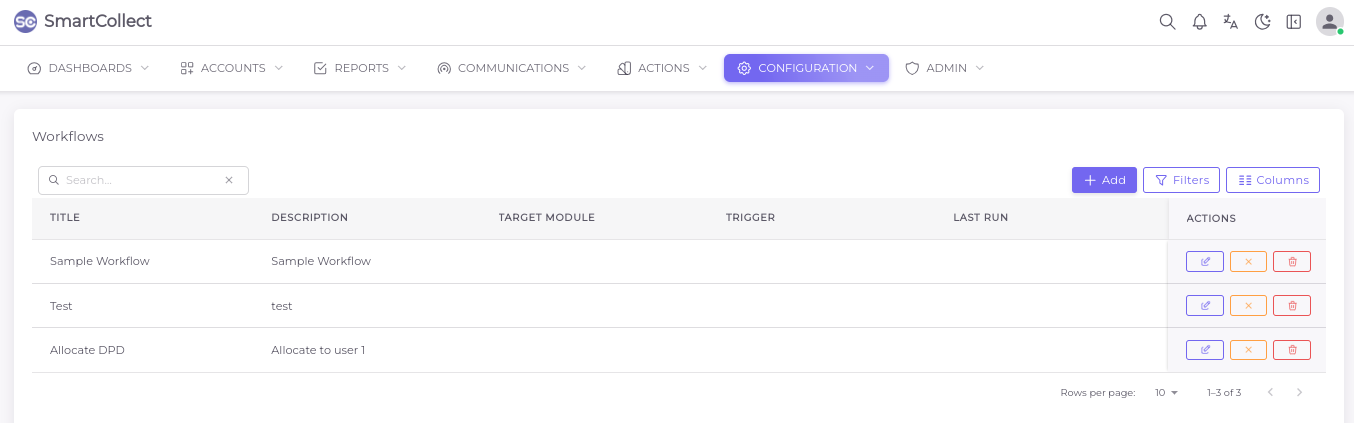The image size is (1354, 423).
Task: Open the Reports menu
Action: point(360,68)
